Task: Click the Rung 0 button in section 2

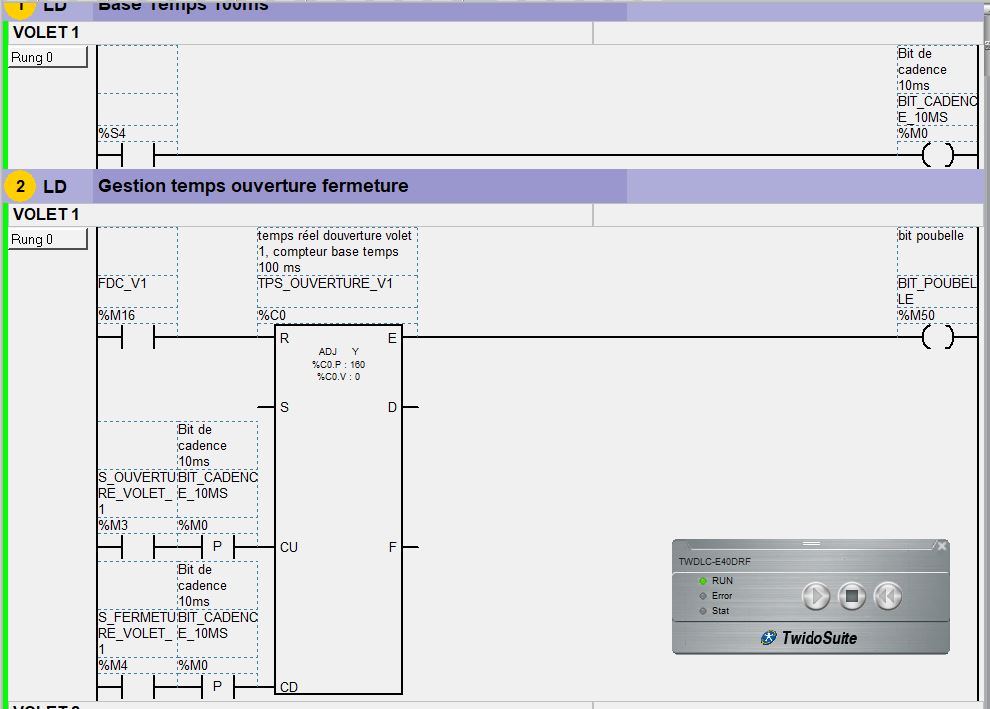Action: point(48,240)
